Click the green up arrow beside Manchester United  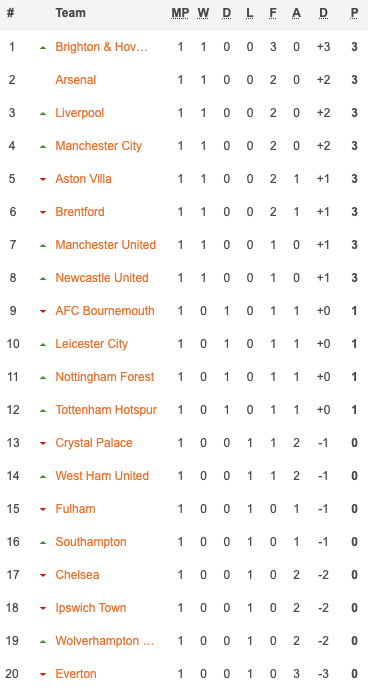[43, 246]
